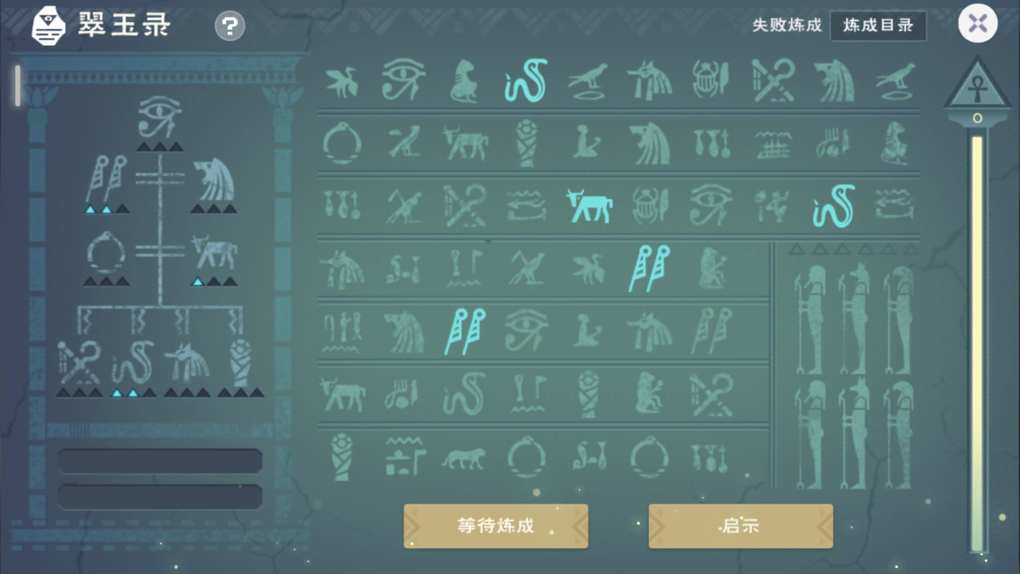Click the 启示 hint button
Screen dimensions: 1020x574
click(x=740, y=526)
